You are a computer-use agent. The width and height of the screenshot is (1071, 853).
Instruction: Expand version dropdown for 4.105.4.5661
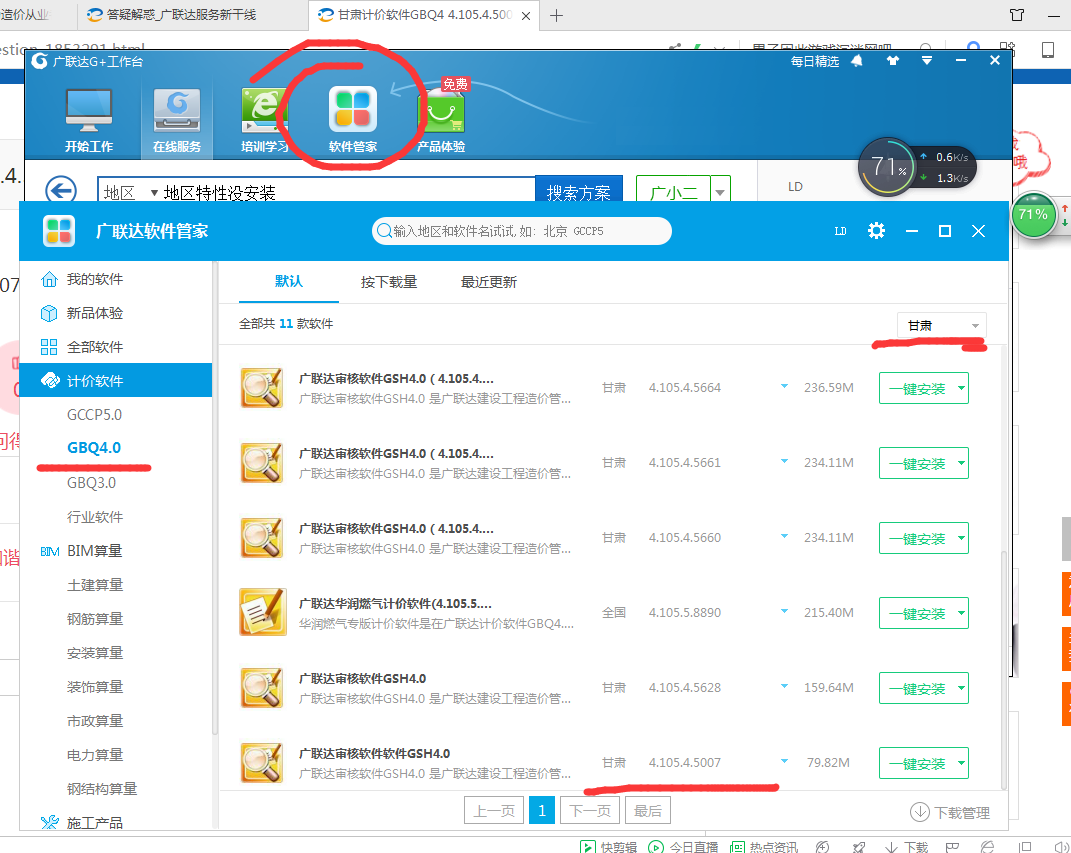point(784,462)
